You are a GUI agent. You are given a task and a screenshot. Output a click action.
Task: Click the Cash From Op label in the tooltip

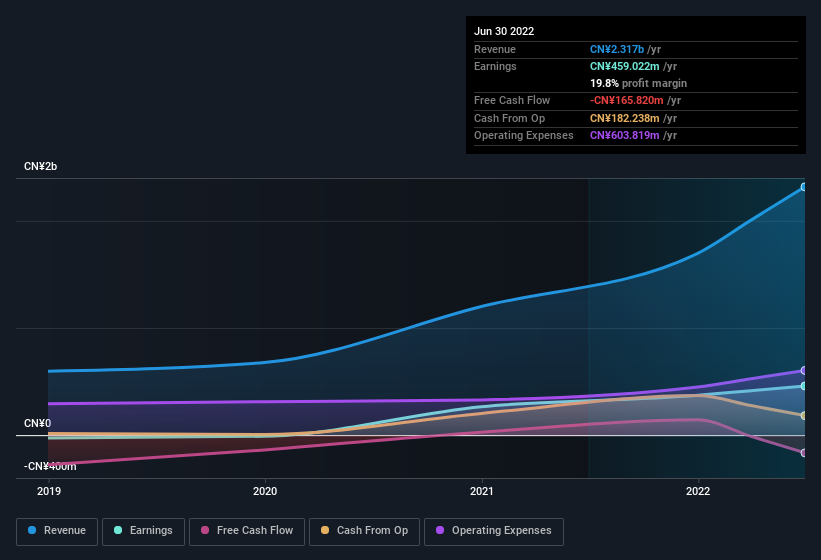tap(509, 118)
